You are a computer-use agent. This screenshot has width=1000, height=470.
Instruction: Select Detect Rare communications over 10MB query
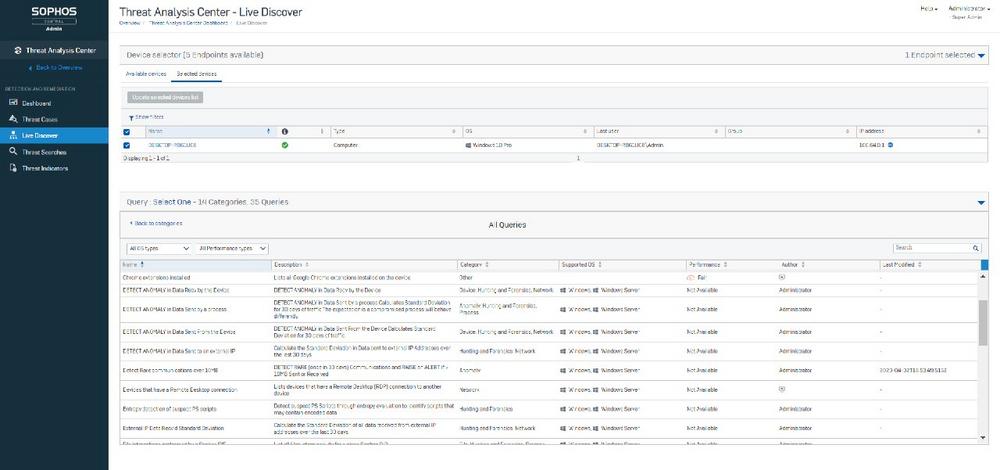click(x=168, y=370)
